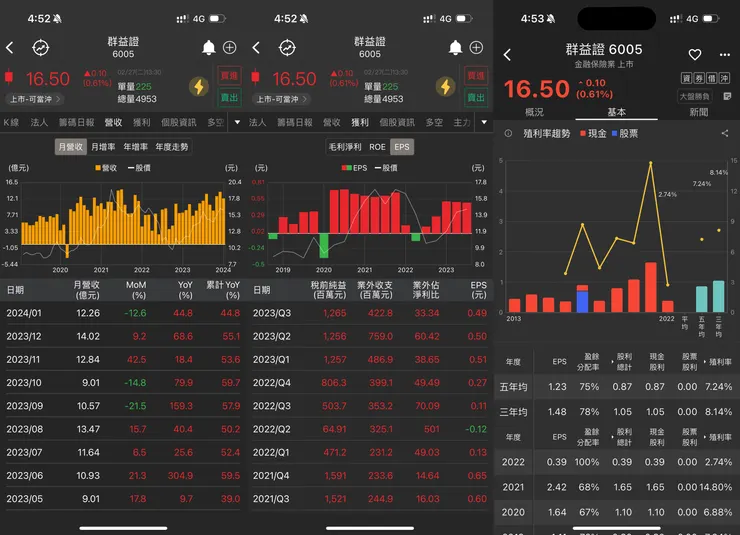Tap 大盤勝負 button on right screen

694,96
